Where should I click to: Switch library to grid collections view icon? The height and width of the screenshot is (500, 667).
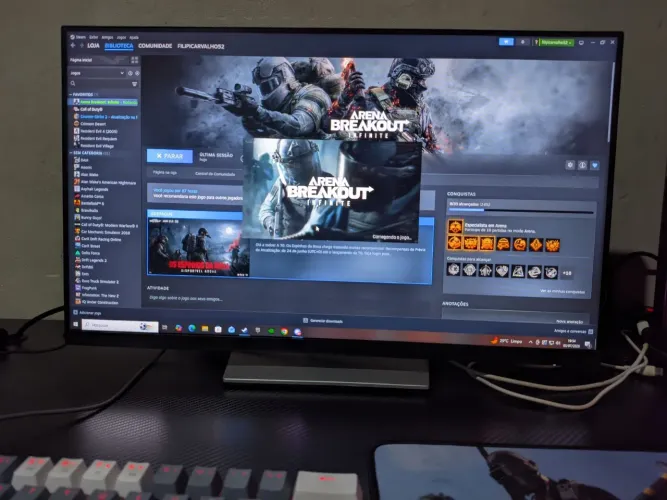pyautogui.click(x=134, y=60)
